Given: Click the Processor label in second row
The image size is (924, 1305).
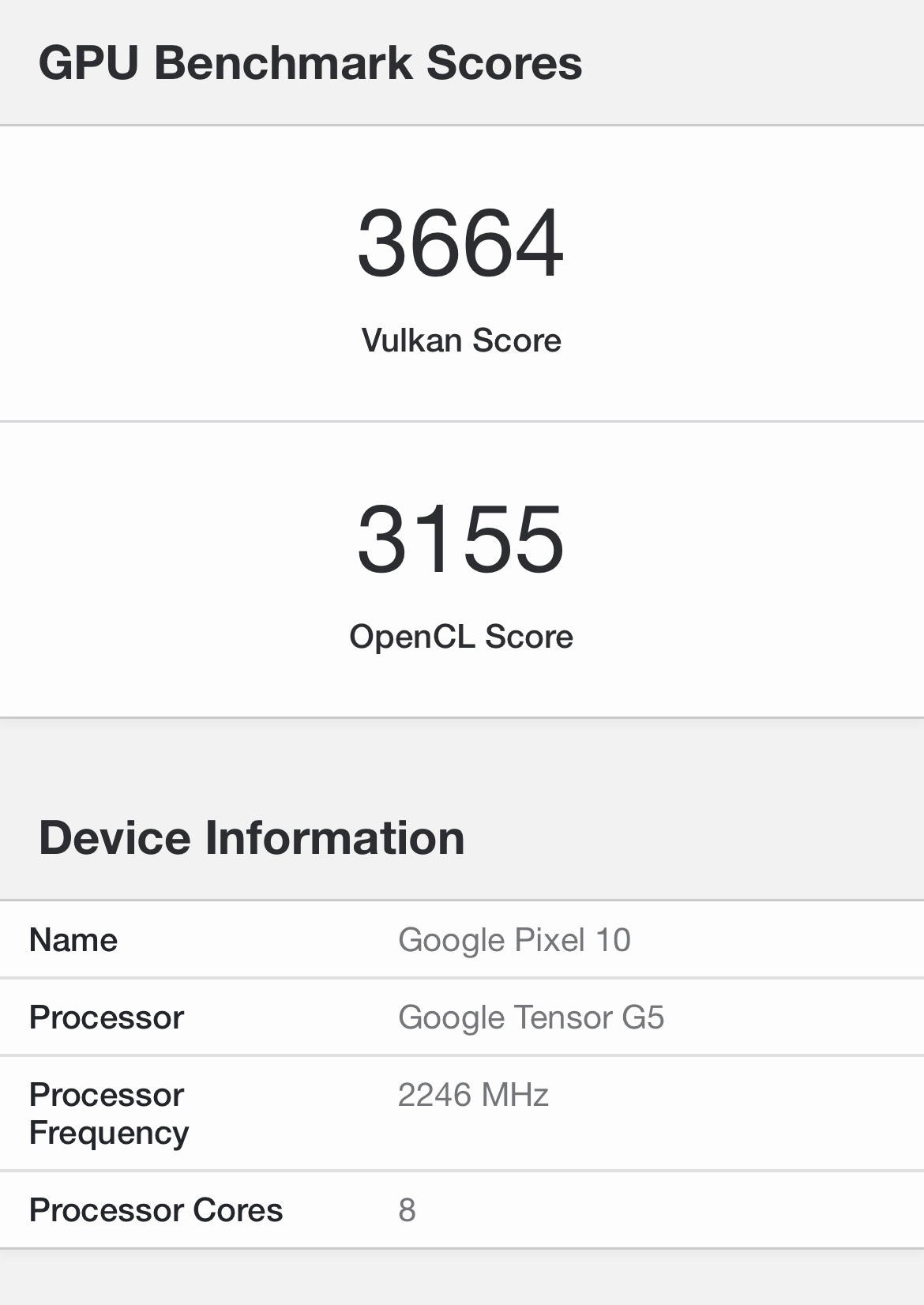Looking at the screenshot, I should [107, 1017].
